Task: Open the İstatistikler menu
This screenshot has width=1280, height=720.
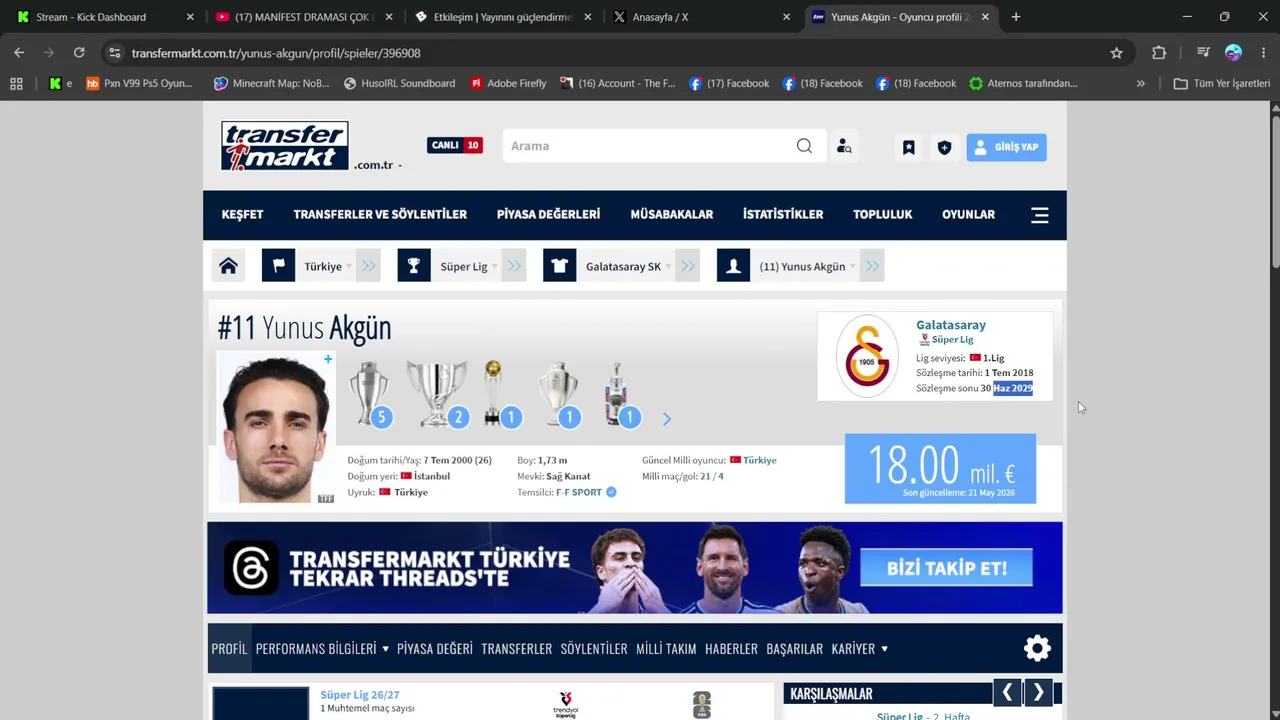Action: pyautogui.click(x=783, y=215)
